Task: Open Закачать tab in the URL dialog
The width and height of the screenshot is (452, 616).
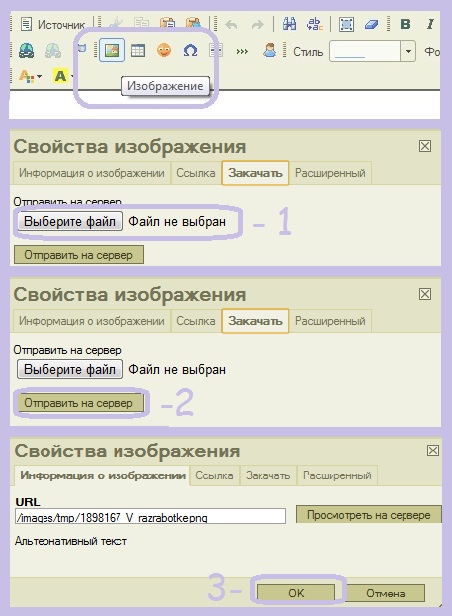Action: coord(268,476)
